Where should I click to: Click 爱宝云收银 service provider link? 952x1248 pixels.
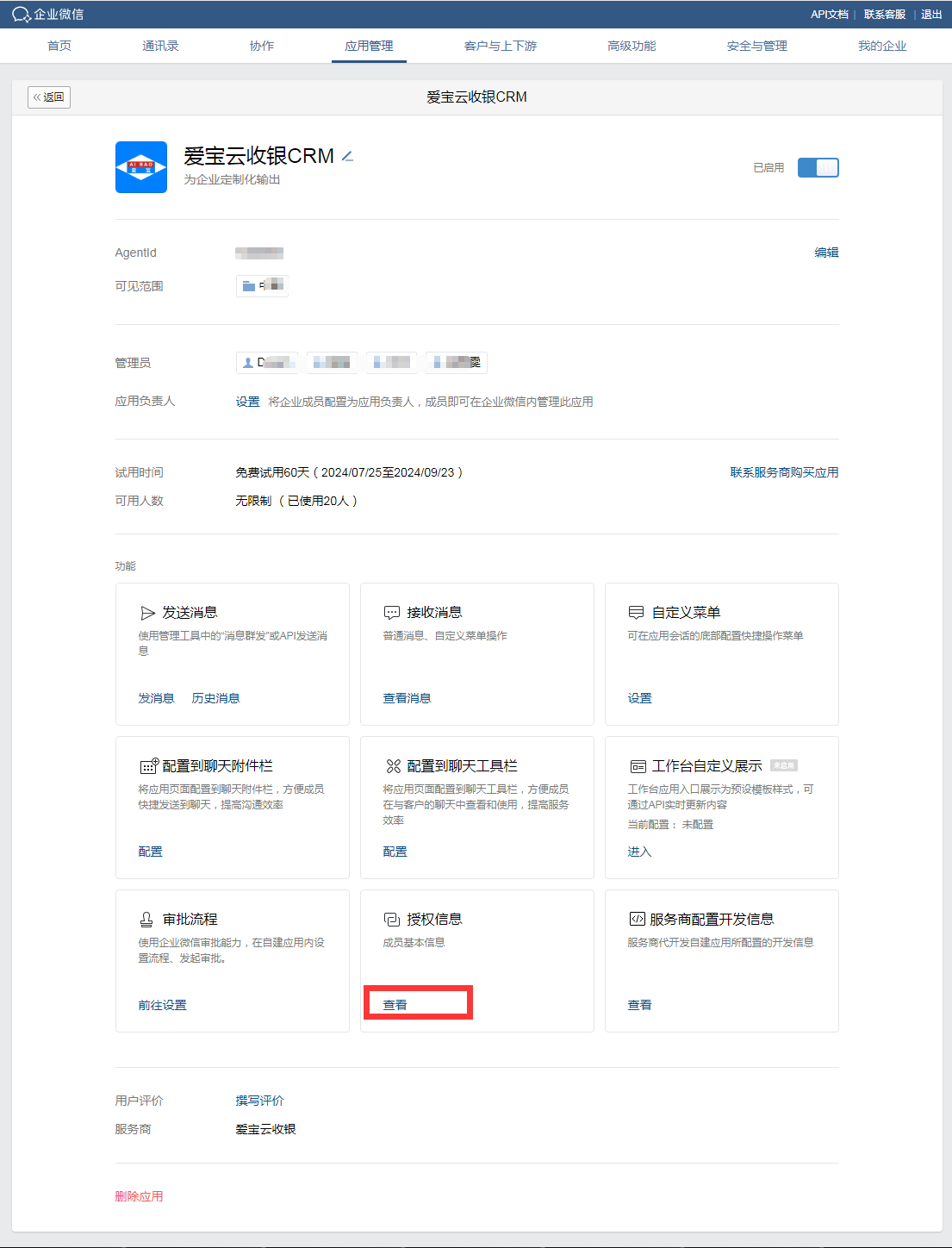pos(265,1129)
